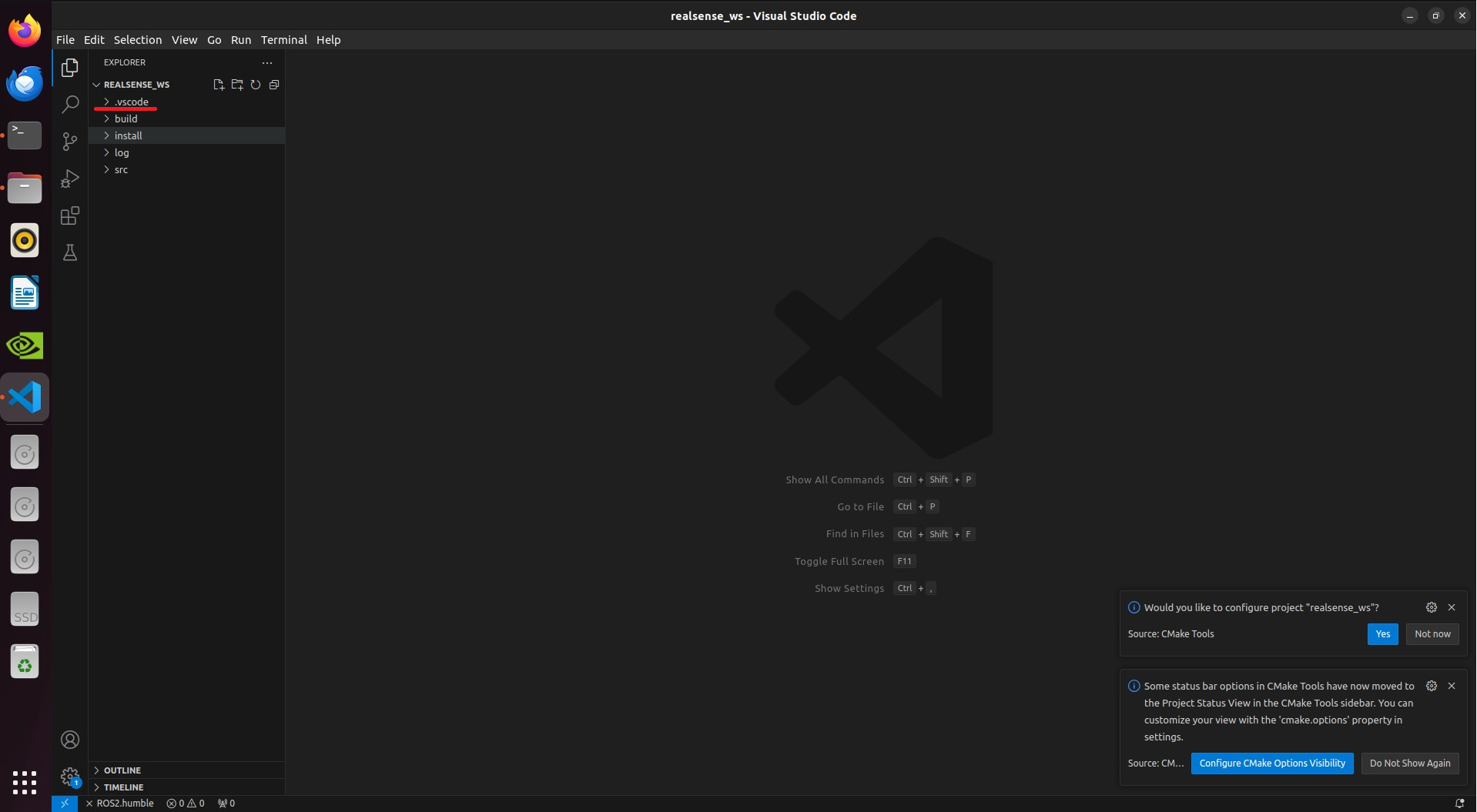This screenshot has height=812, width=1477.
Task: Open the Testing flask view
Action: [x=70, y=252]
